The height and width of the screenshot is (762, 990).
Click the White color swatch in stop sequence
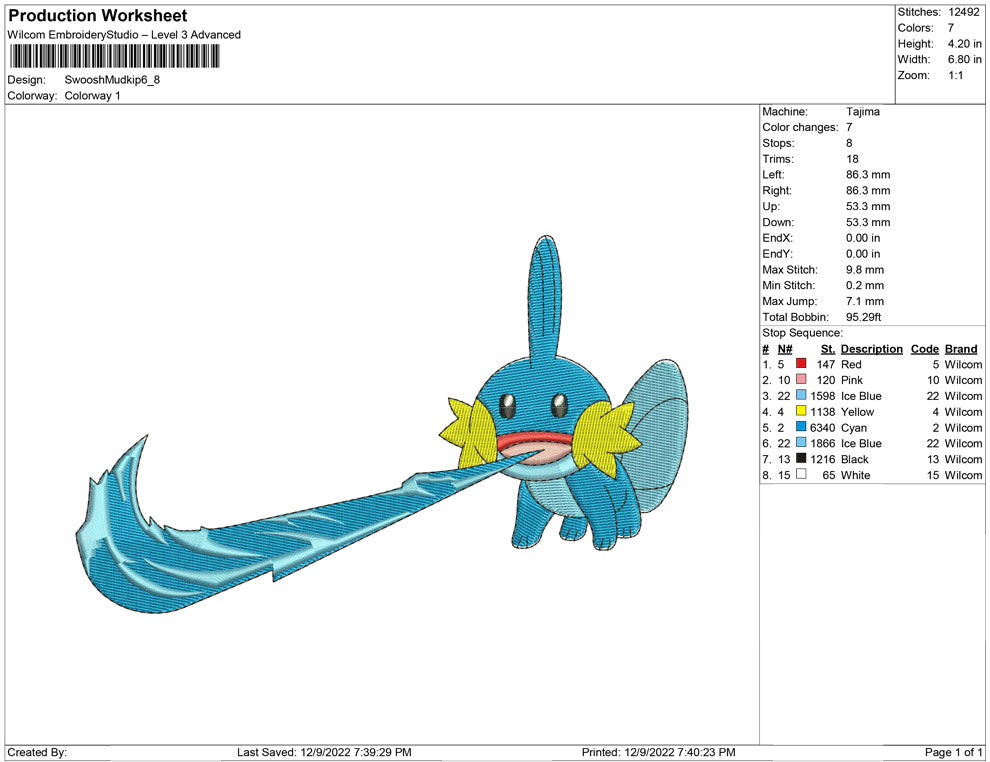click(x=801, y=474)
